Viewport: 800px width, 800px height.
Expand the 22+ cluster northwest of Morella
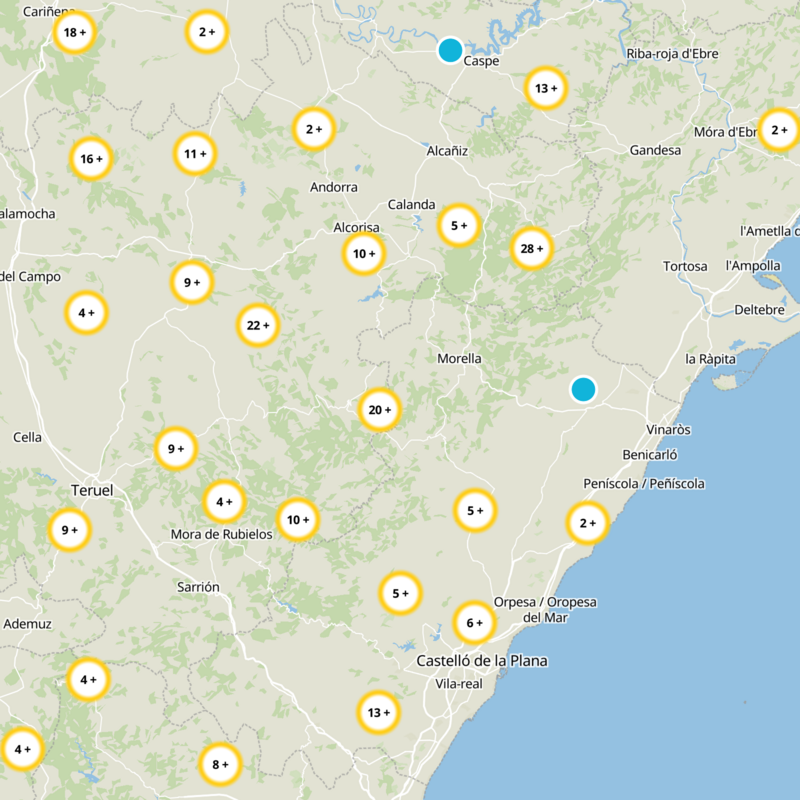pos(259,325)
